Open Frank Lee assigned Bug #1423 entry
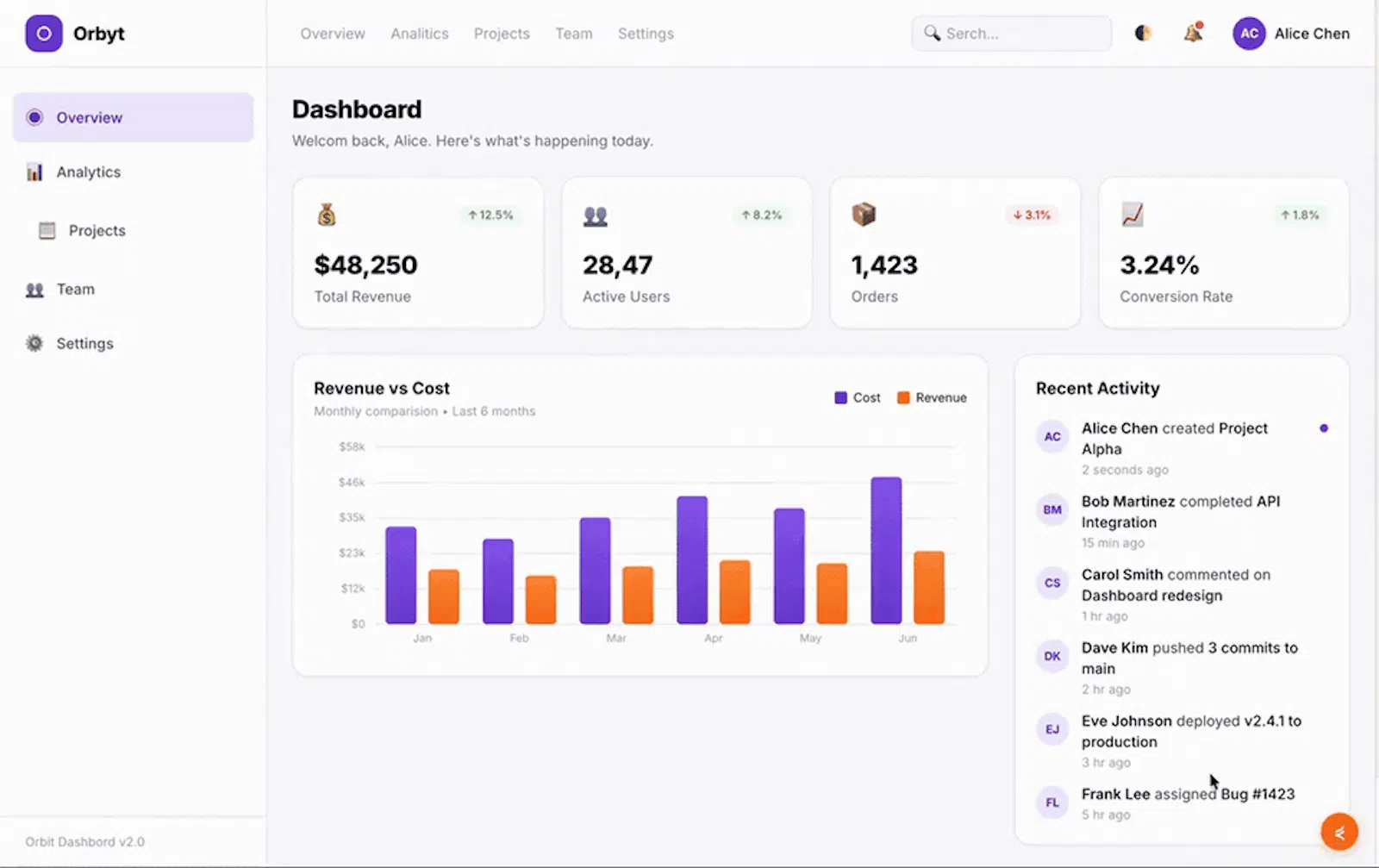Viewport: 1379px width, 868px height. [x=1182, y=803]
